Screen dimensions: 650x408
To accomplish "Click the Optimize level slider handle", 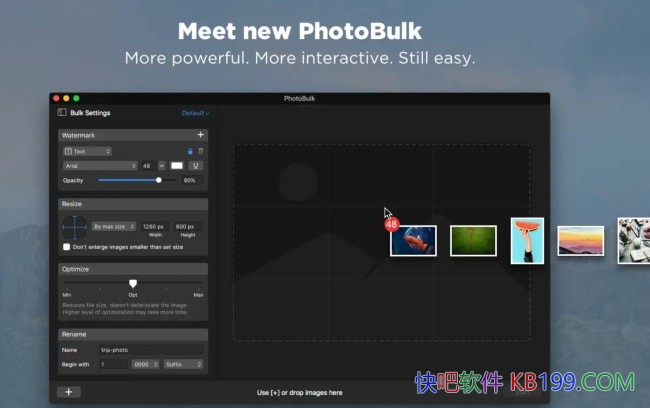I will (x=133, y=284).
